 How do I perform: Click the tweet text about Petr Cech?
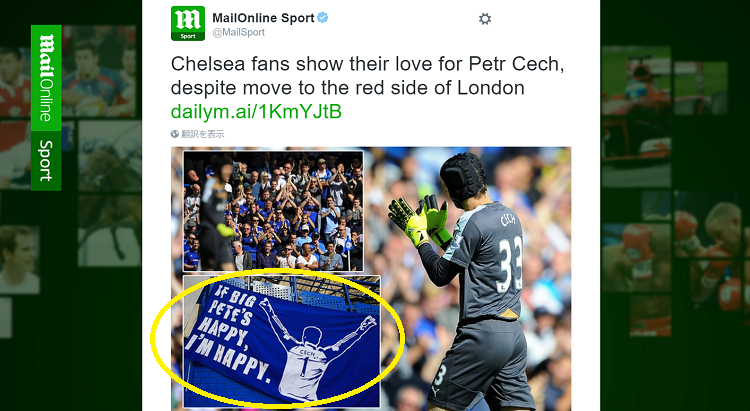pos(367,76)
